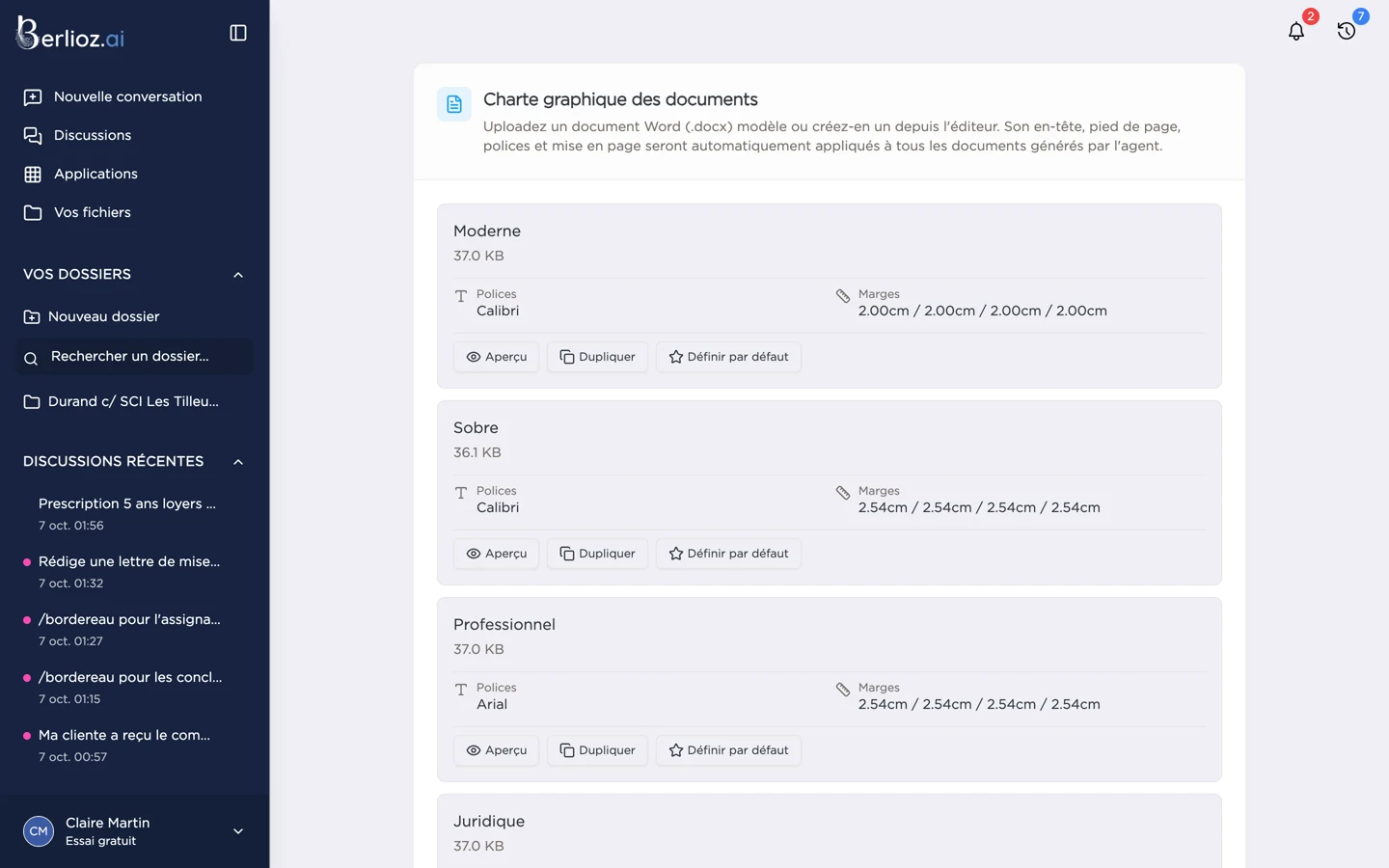Viewport: 1389px width, 868px height.
Task: Duplicate the Moderne template
Action: pyautogui.click(x=597, y=357)
